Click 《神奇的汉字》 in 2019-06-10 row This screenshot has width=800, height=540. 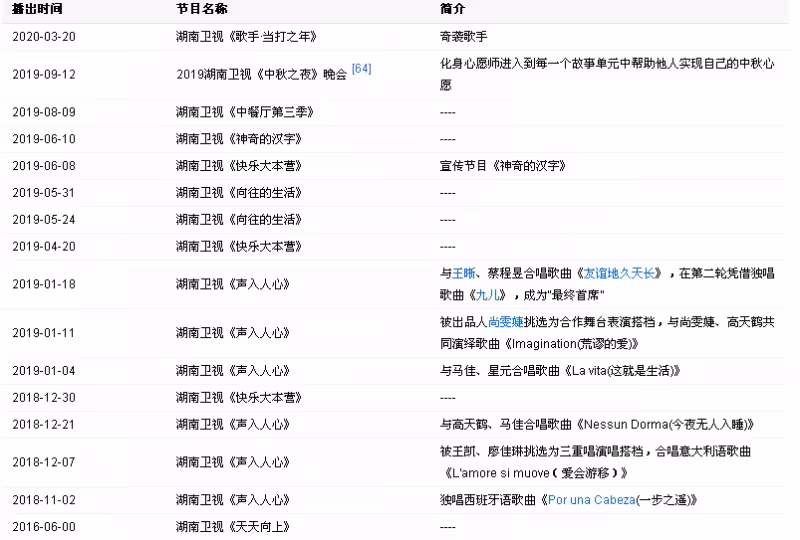click(x=264, y=139)
